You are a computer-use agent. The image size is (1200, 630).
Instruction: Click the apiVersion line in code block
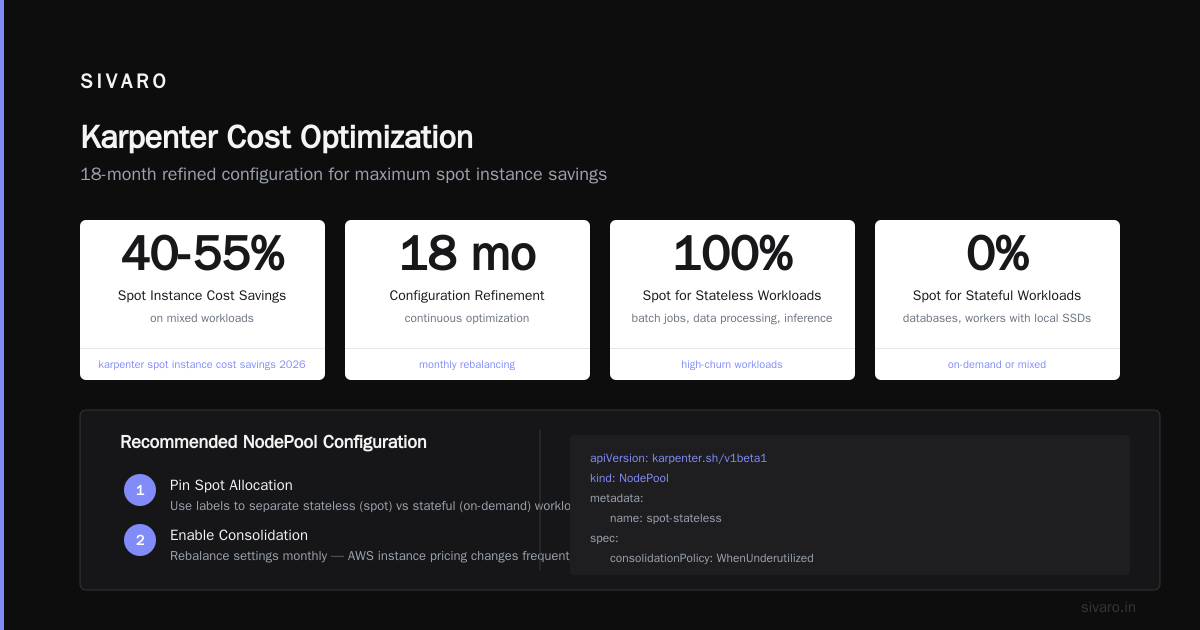coord(678,458)
